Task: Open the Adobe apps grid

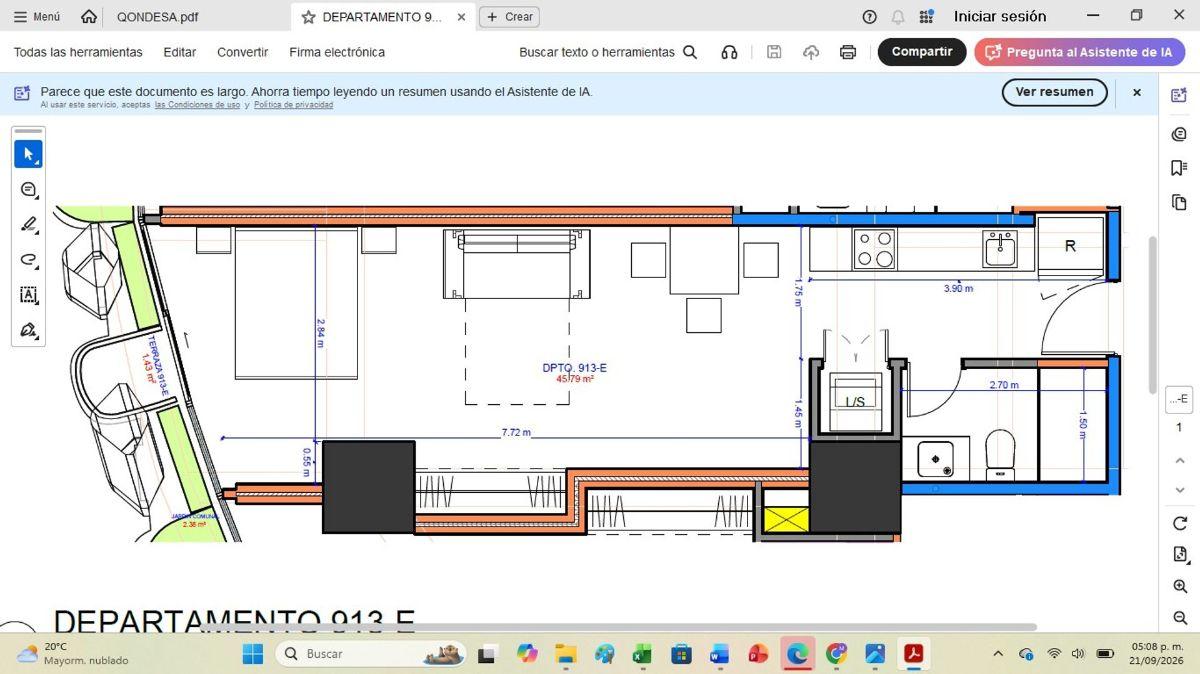Action: pyautogui.click(x=926, y=17)
